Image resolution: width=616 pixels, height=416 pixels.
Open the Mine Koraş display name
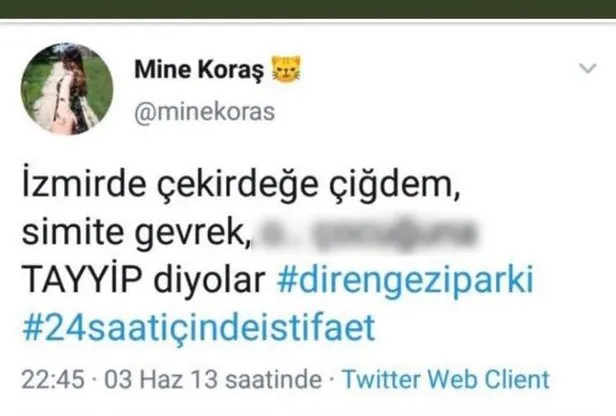tap(199, 70)
